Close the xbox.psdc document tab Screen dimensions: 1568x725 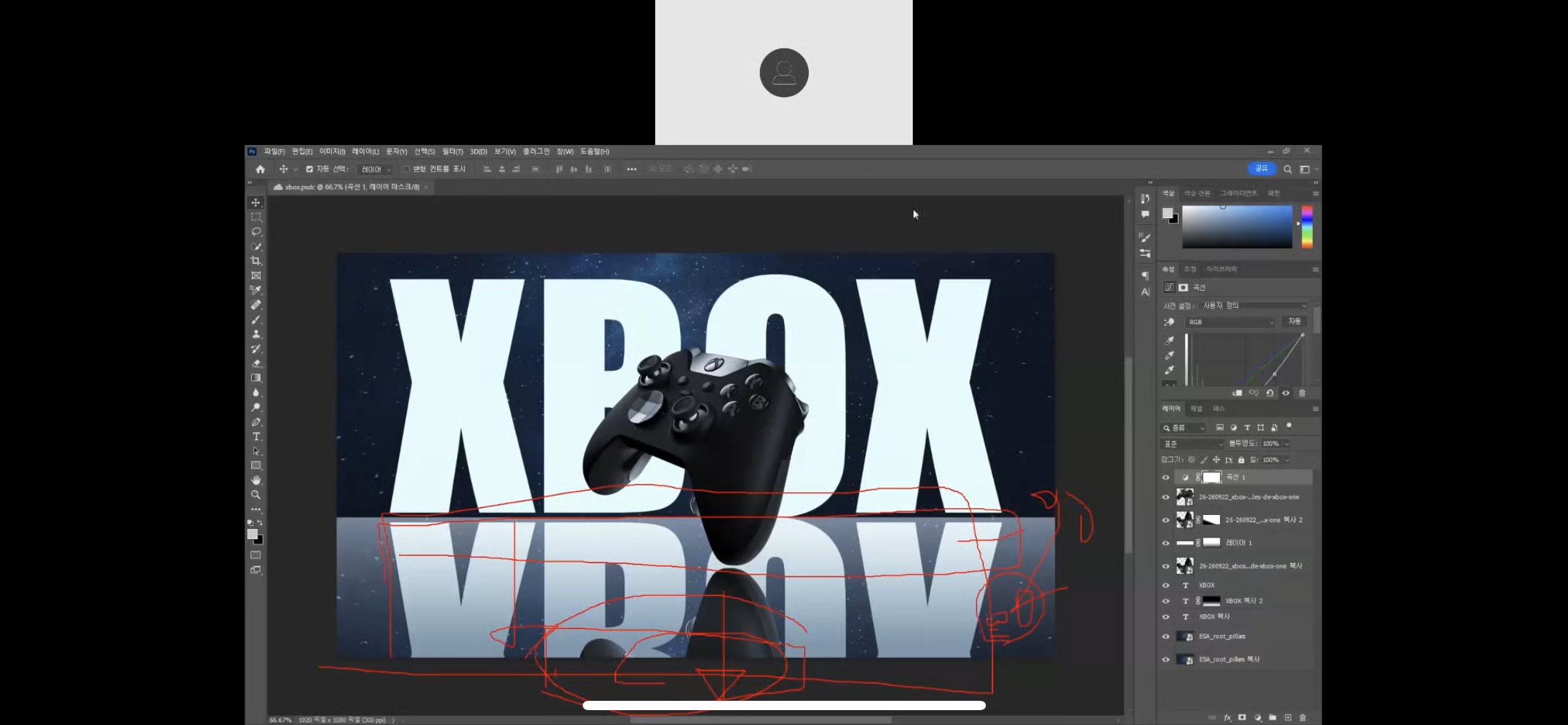pos(426,187)
